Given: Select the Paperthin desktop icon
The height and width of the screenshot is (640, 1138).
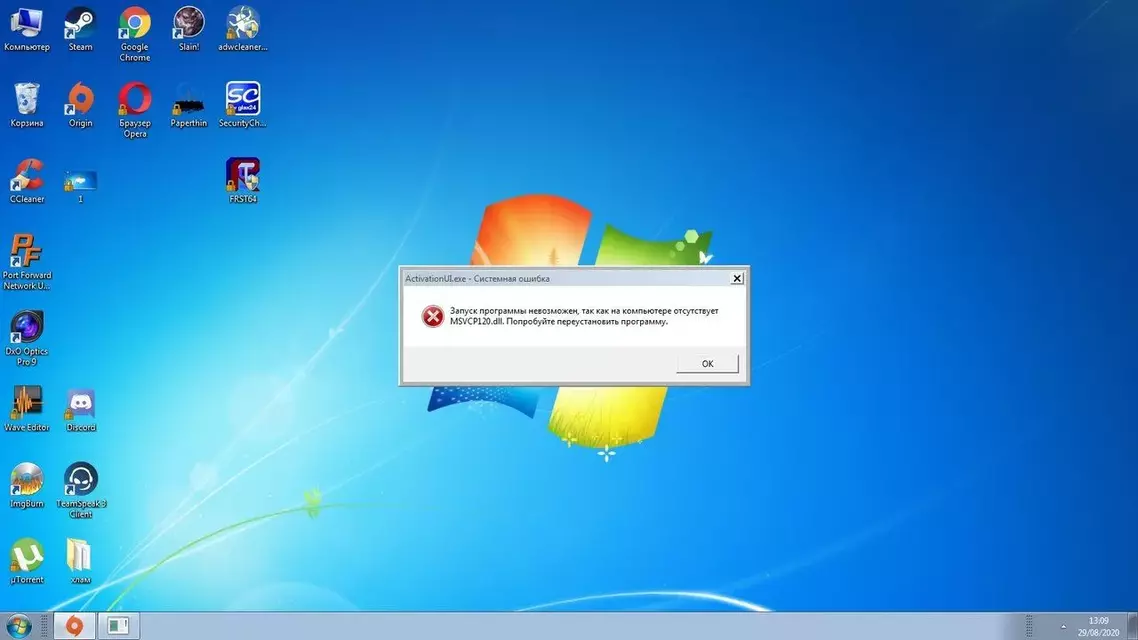Looking at the screenshot, I should (x=189, y=105).
